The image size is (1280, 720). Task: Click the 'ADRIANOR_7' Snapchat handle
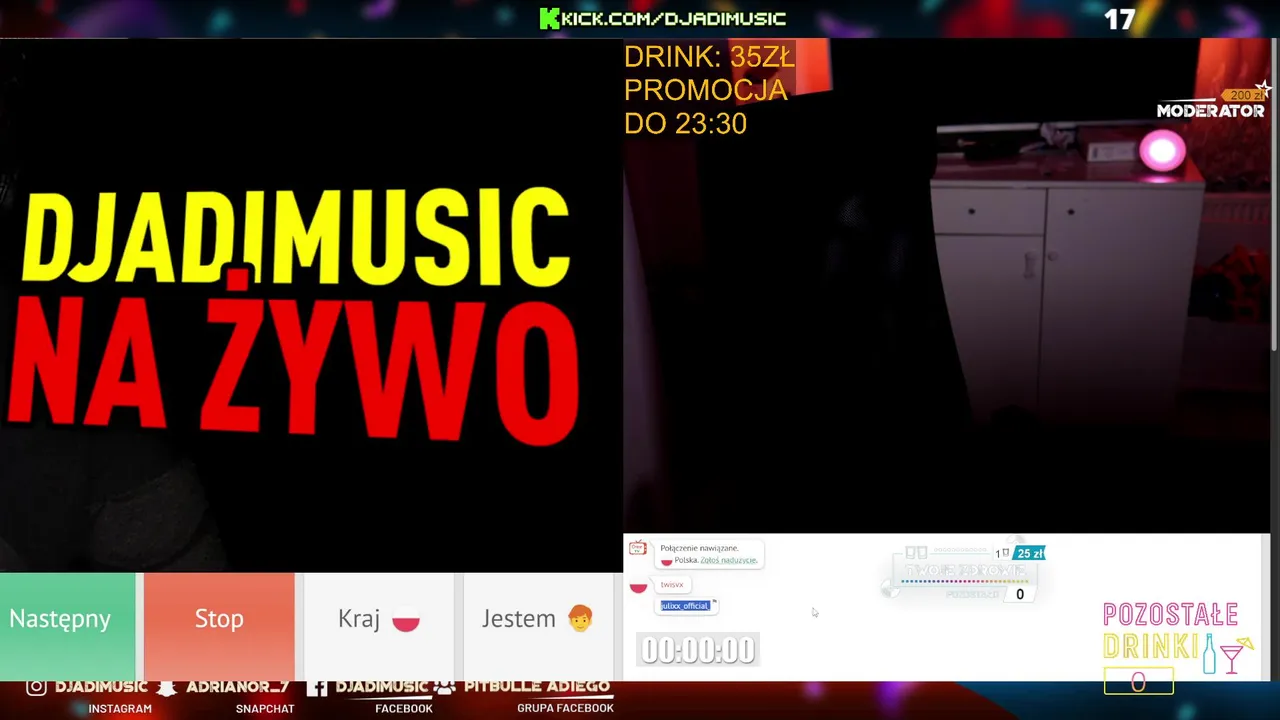(238, 687)
